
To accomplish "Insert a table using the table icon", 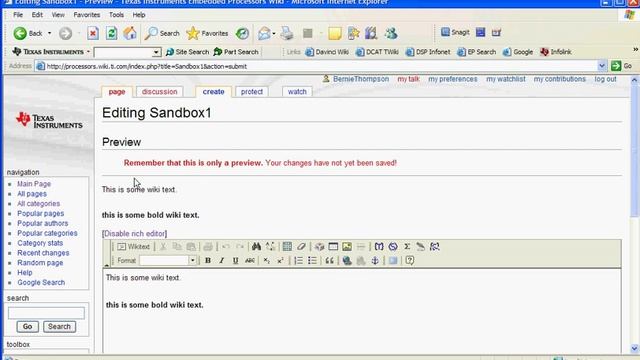I will tap(287, 247).
